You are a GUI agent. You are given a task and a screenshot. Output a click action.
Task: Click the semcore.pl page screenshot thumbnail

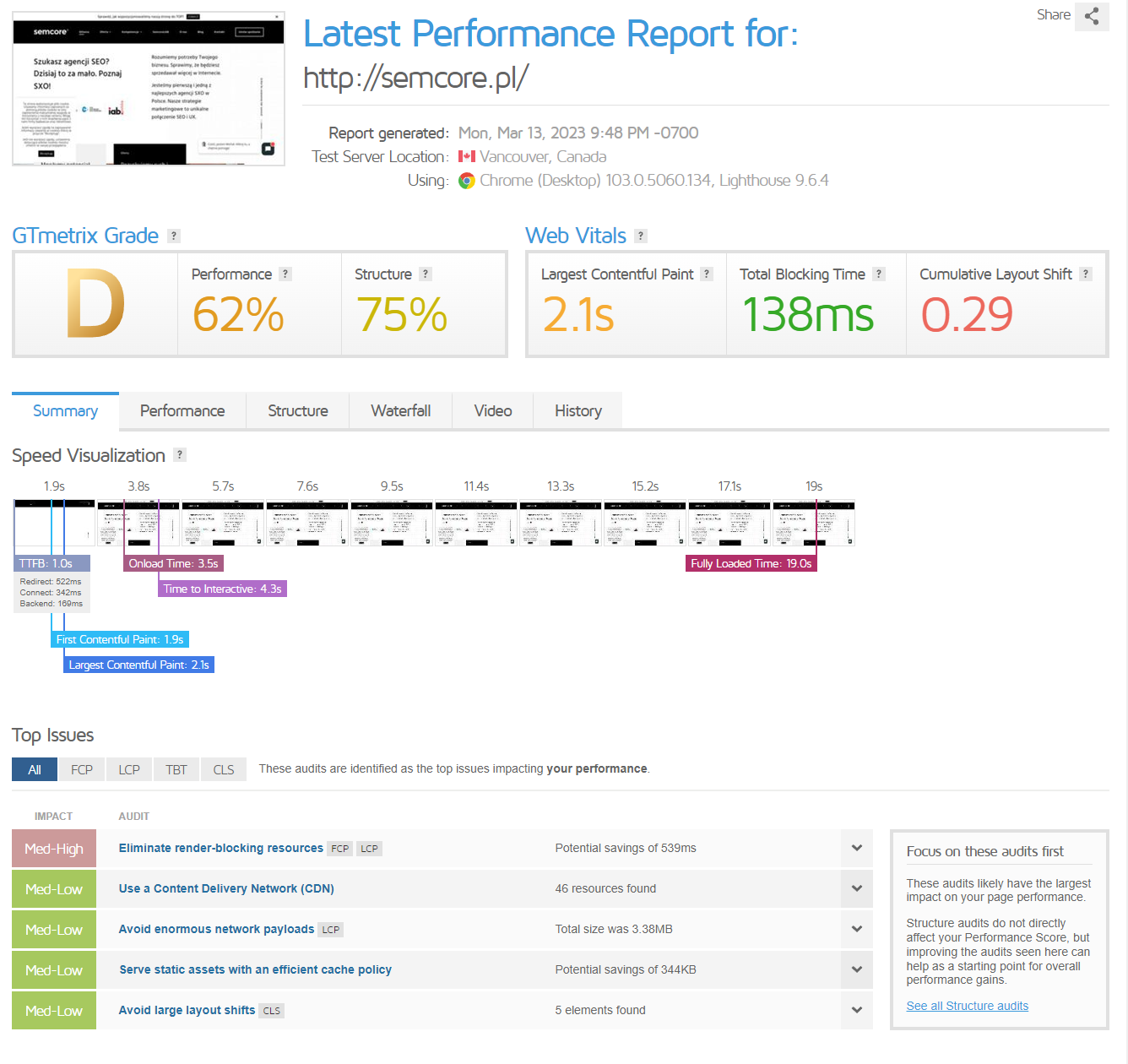pos(149,89)
